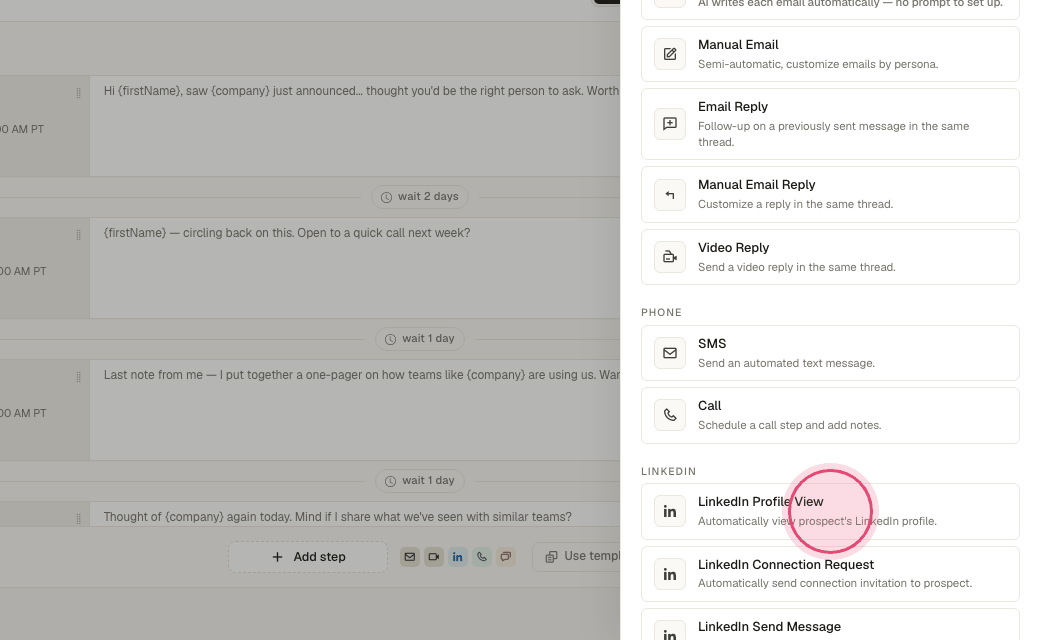Viewport: 1040px width, 640px height.
Task: Click the PHONE section heading
Action: (661, 312)
